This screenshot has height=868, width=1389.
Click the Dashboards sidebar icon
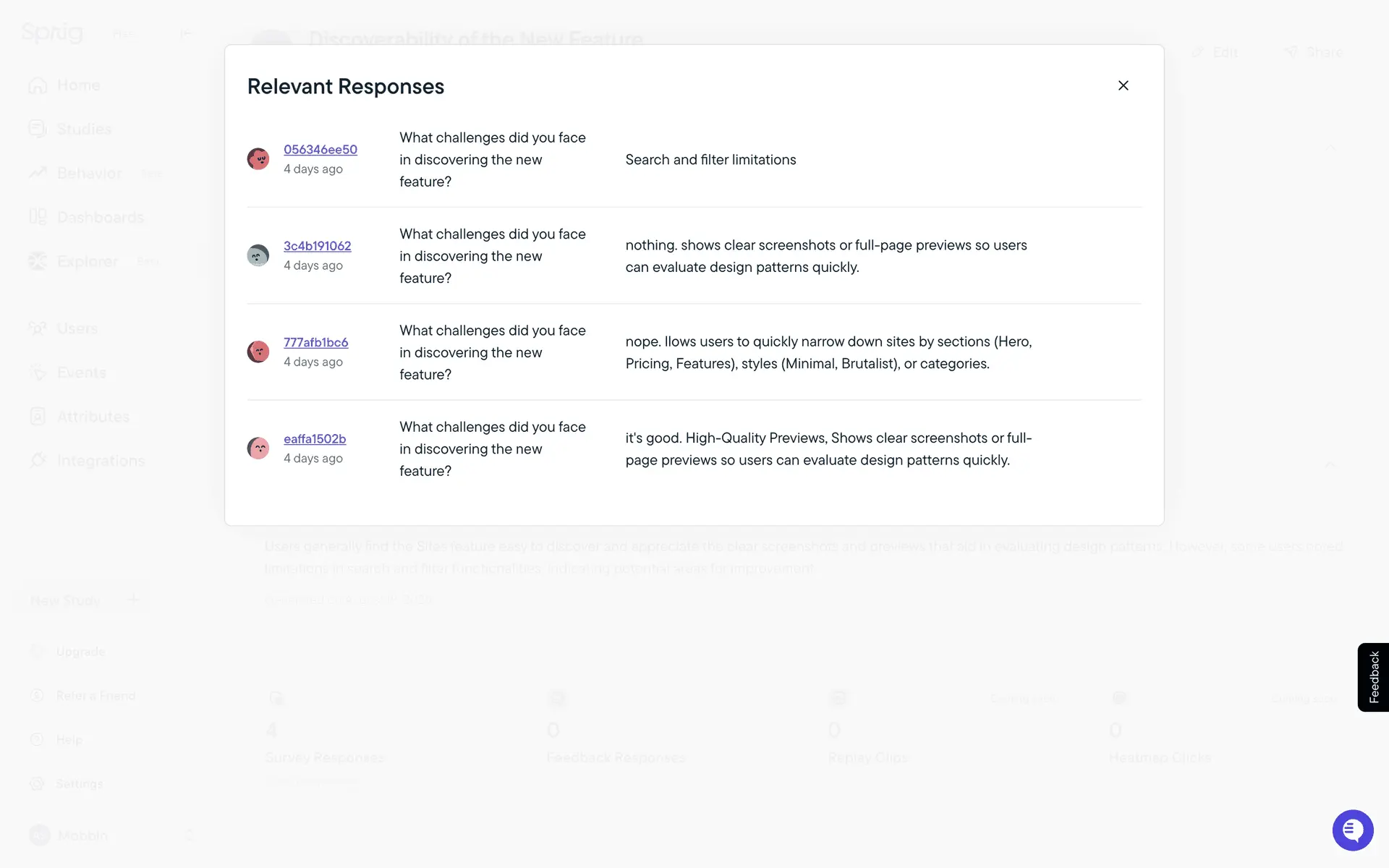[x=38, y=217]
